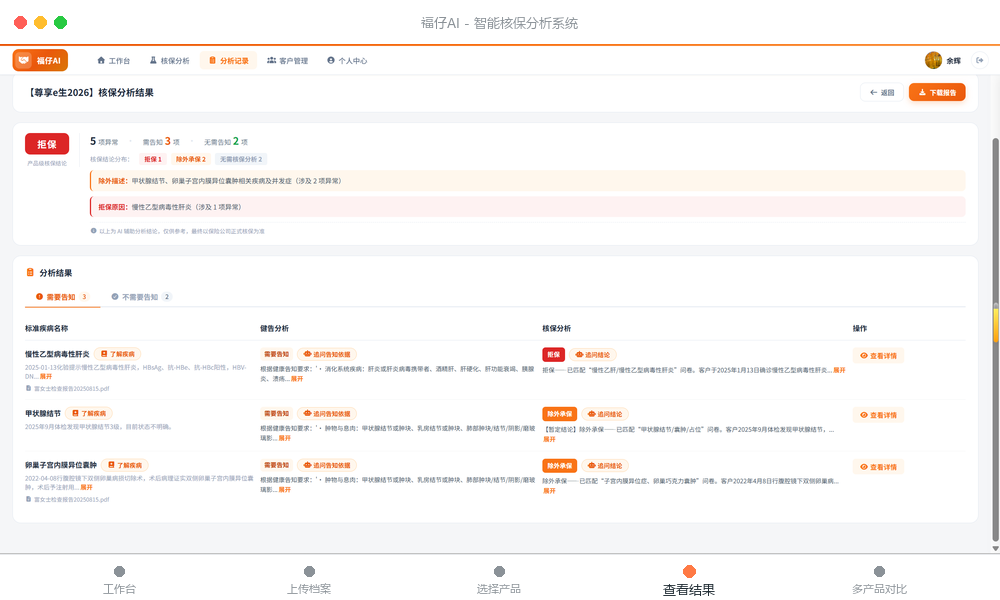Click the 除外承保 tag in 卵巢子宫内膜异位囊肿 row

[560, 466]
